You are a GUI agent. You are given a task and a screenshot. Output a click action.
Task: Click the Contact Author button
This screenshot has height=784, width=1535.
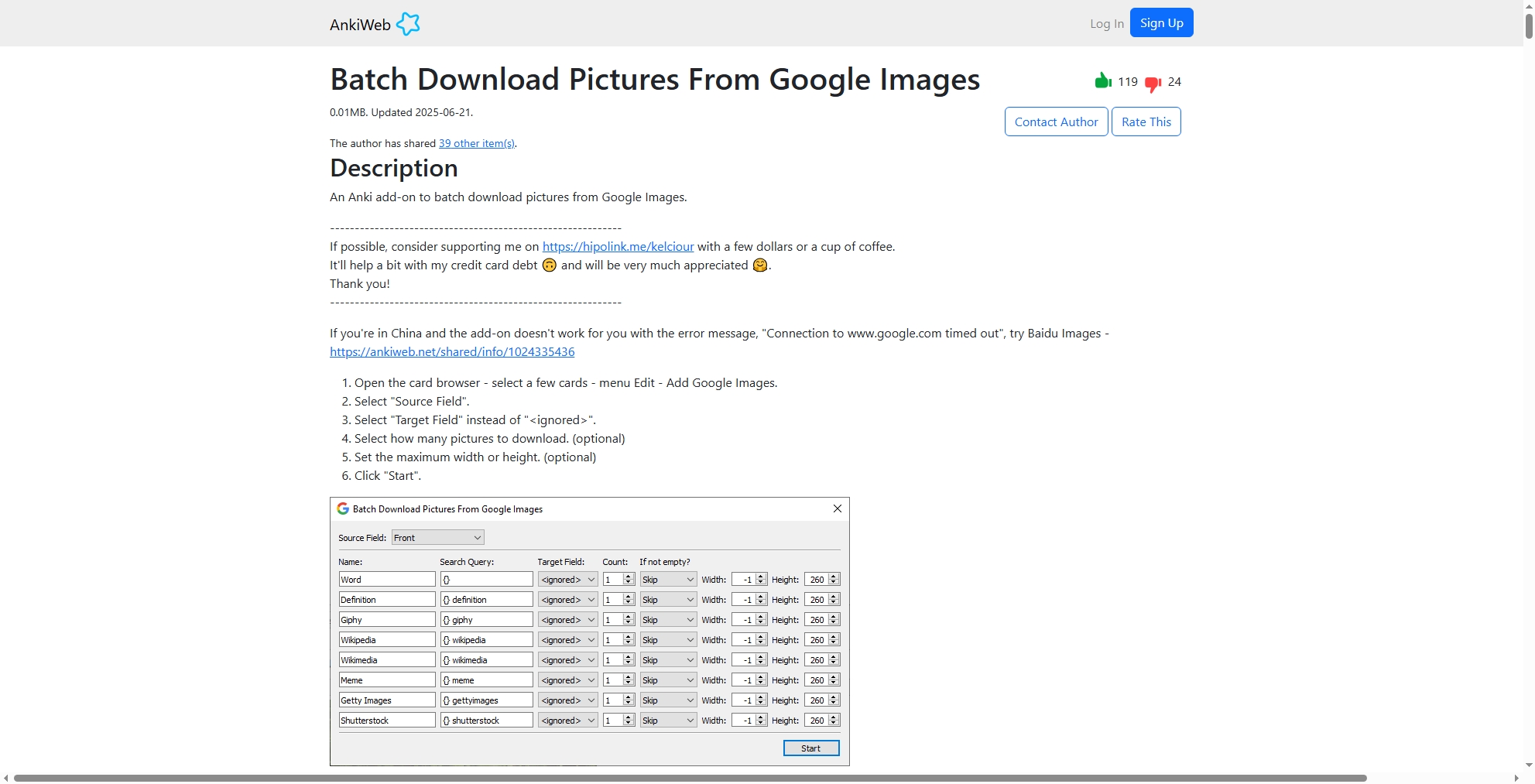[x=1056, y=122]
